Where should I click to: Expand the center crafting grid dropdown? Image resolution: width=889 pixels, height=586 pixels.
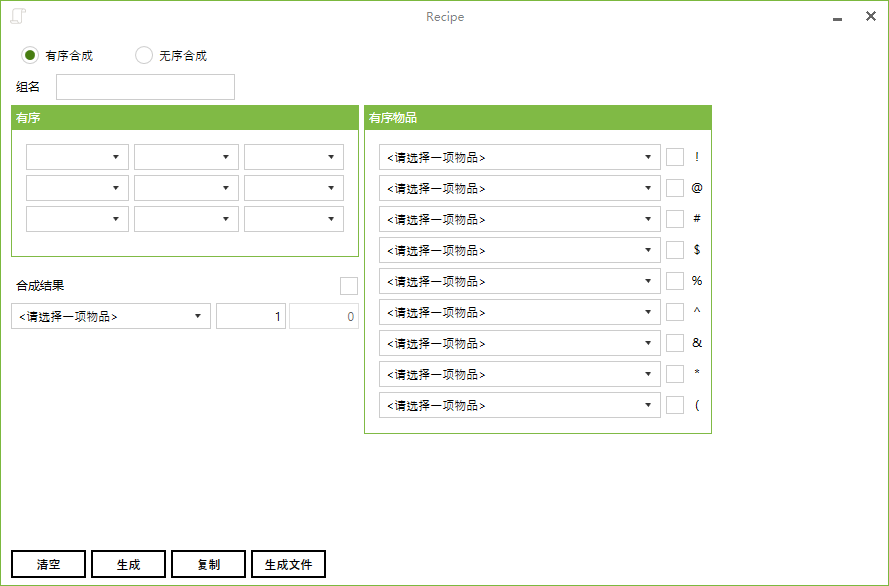click(x=186, y=188)
